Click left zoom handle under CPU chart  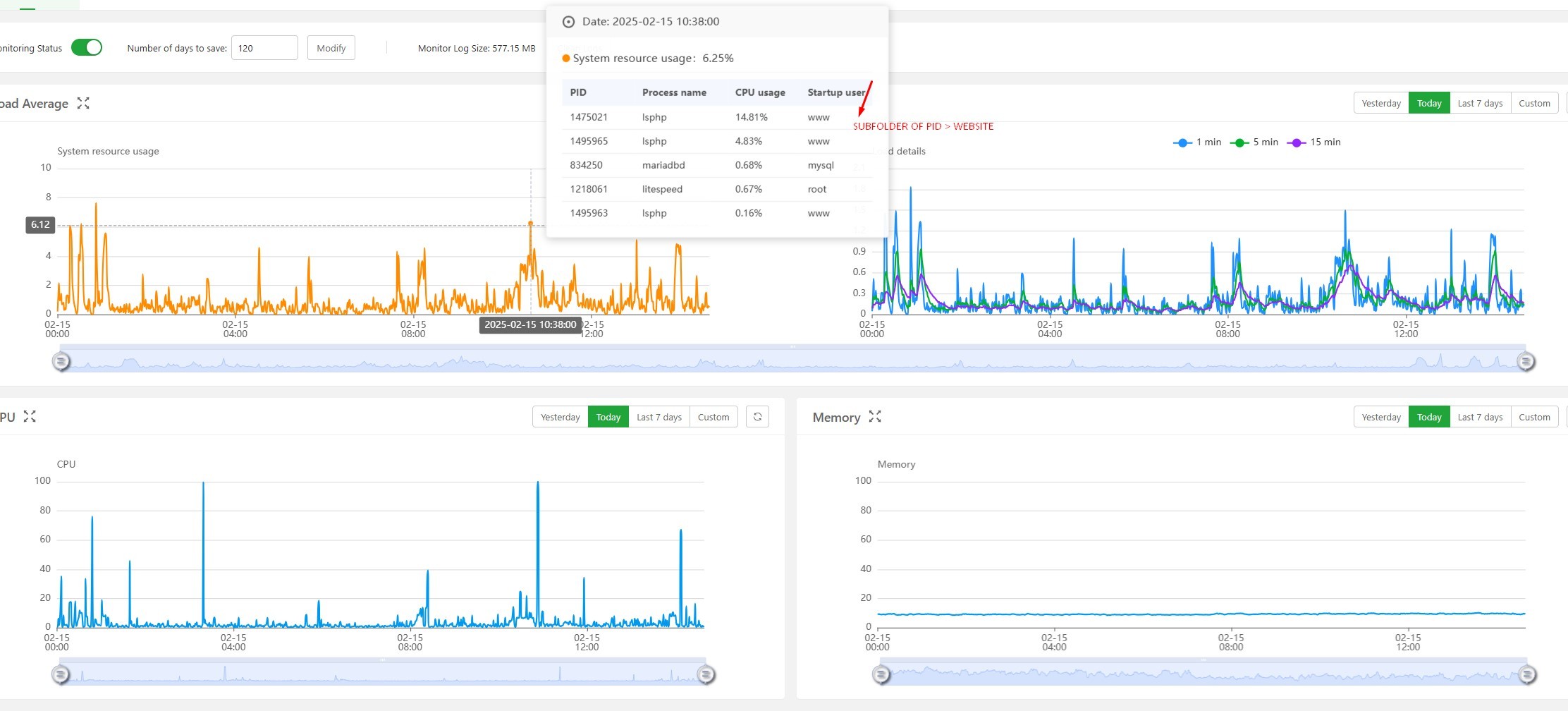pos(61,675)
